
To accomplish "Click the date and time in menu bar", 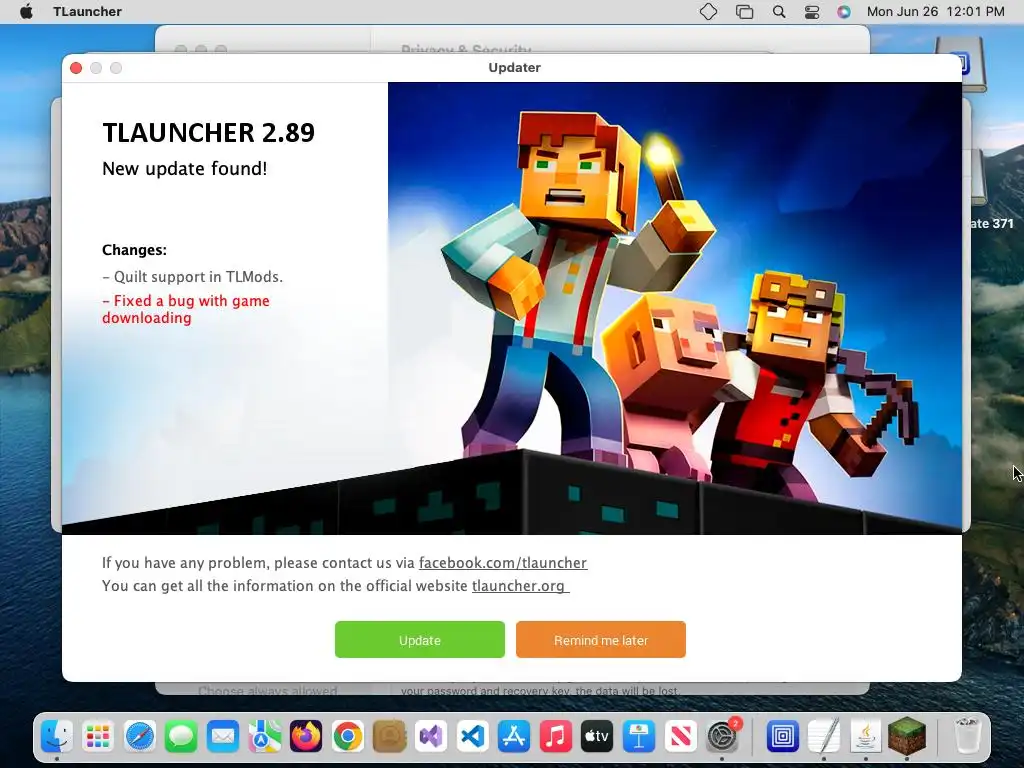I will point(935,11).
